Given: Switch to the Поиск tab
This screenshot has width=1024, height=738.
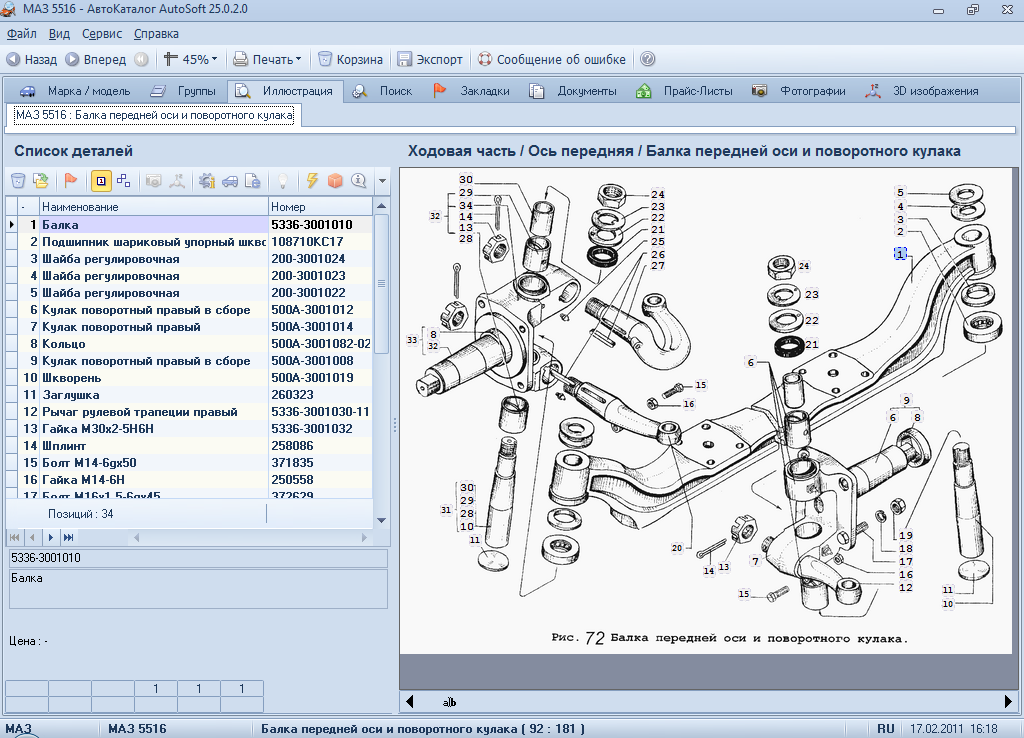Looking at the screenshot, I should click(x=395, y=91).
